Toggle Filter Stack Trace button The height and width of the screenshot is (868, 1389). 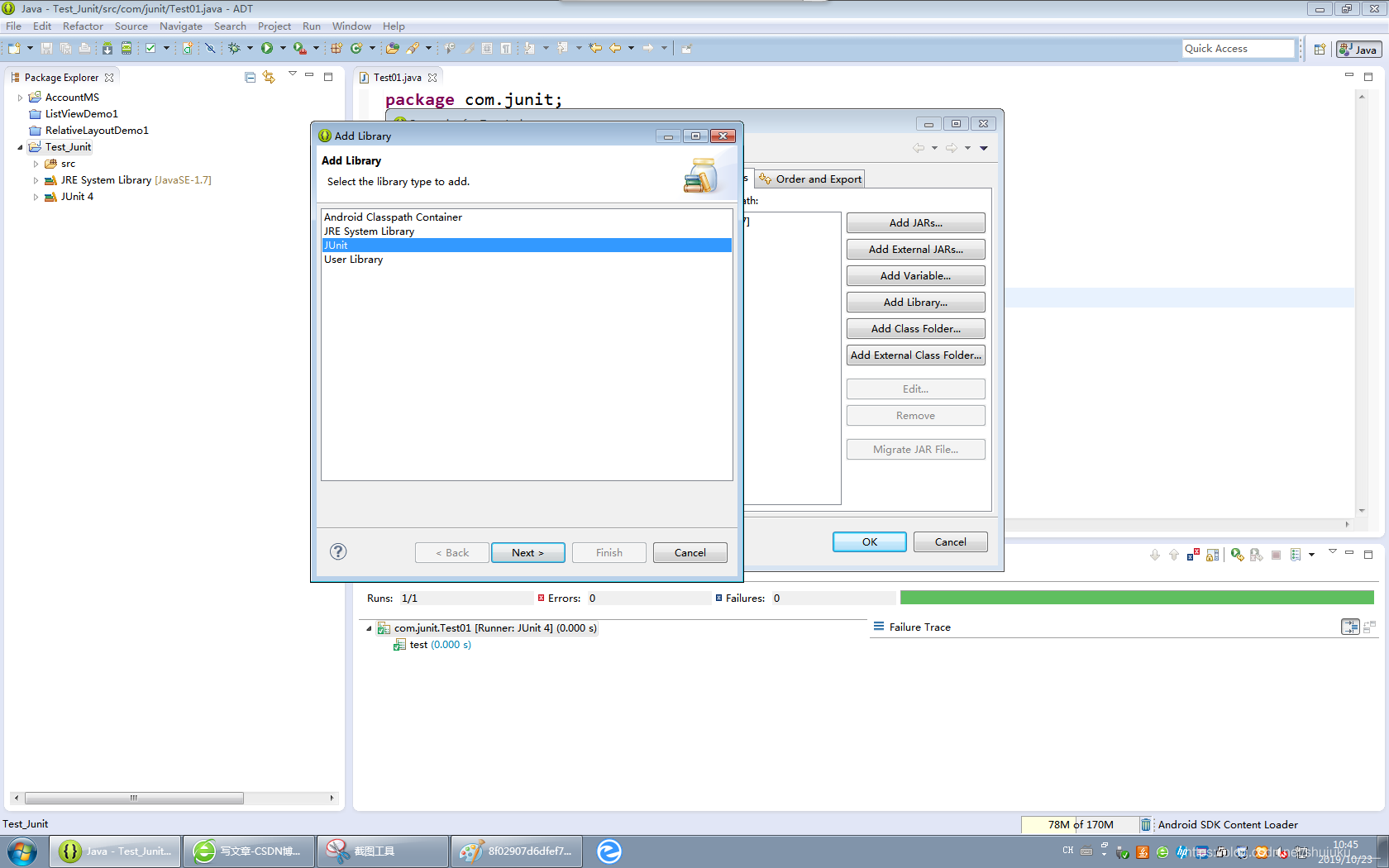point(1350,627)
